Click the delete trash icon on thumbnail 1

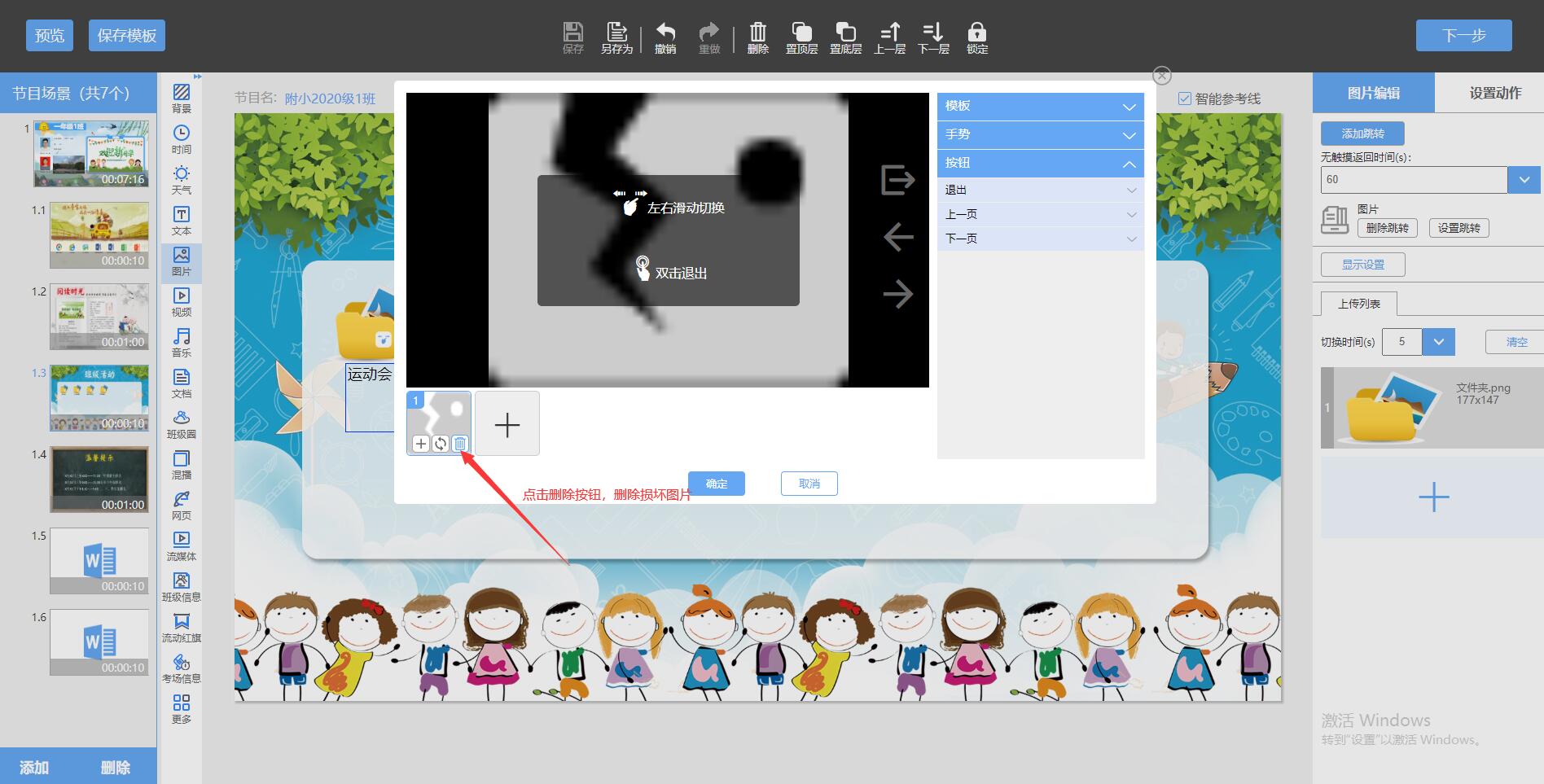(x=460, y=444)
